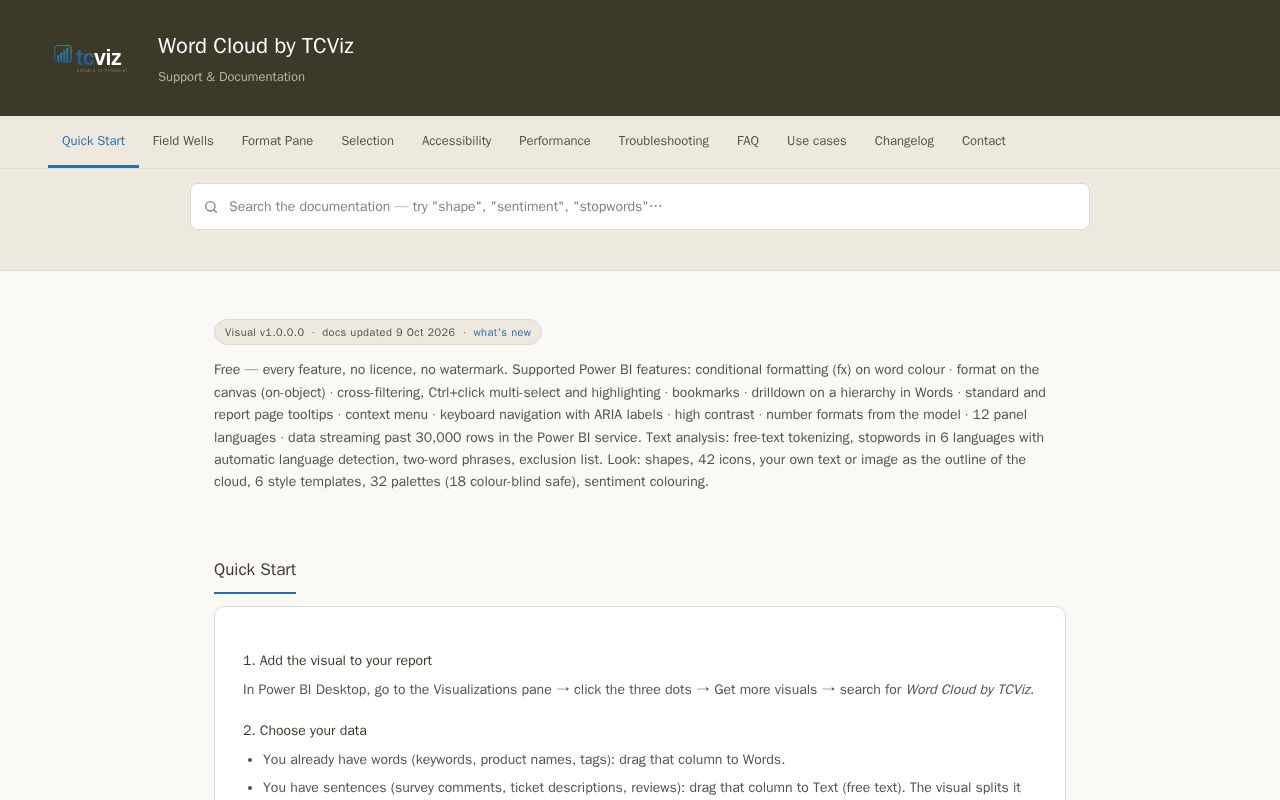The width and height of the screenshot is (1280, 800).
Task: Go to the Selection tab
Action: pos(367,141)
